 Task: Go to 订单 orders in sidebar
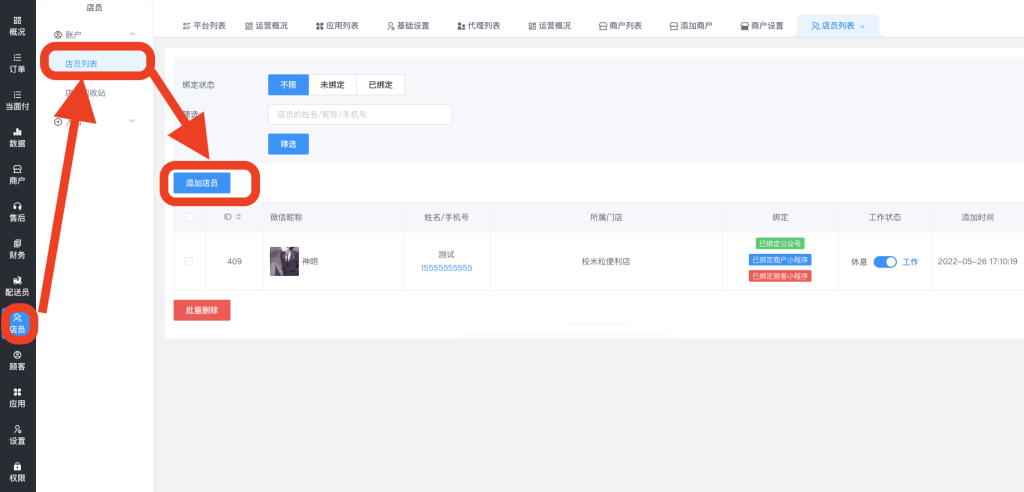(x=17, y=62)
